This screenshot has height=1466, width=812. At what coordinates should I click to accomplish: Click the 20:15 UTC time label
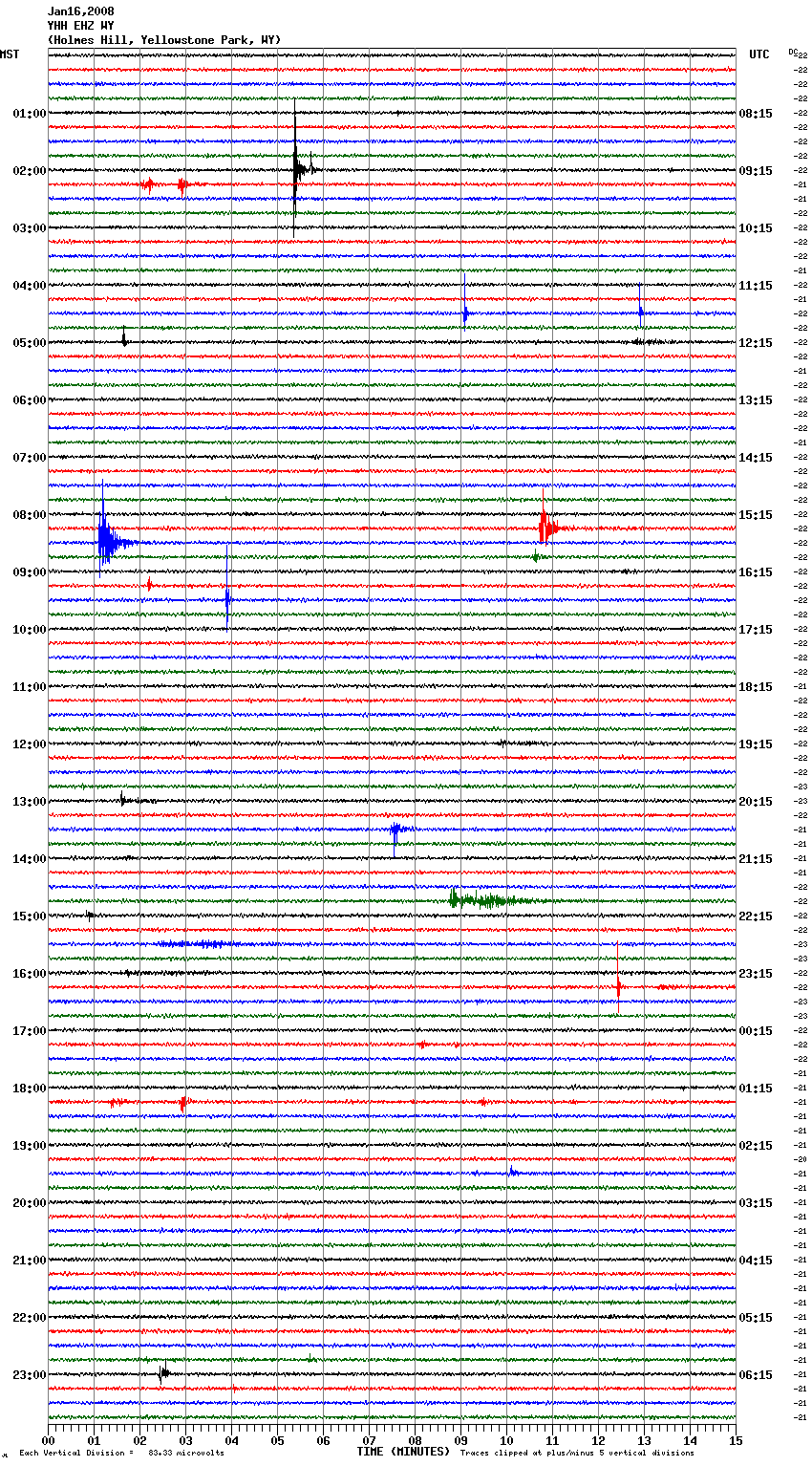point(756,802)
